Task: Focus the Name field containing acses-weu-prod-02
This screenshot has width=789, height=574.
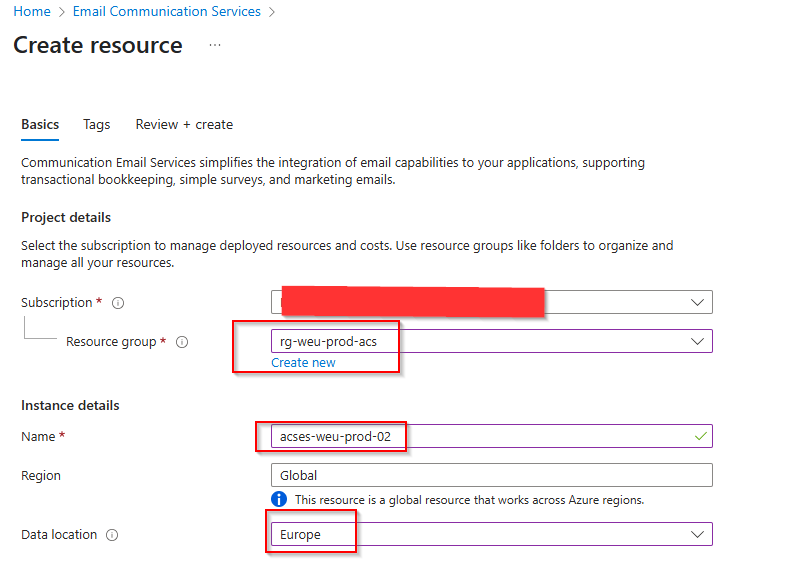Action: 480,437
